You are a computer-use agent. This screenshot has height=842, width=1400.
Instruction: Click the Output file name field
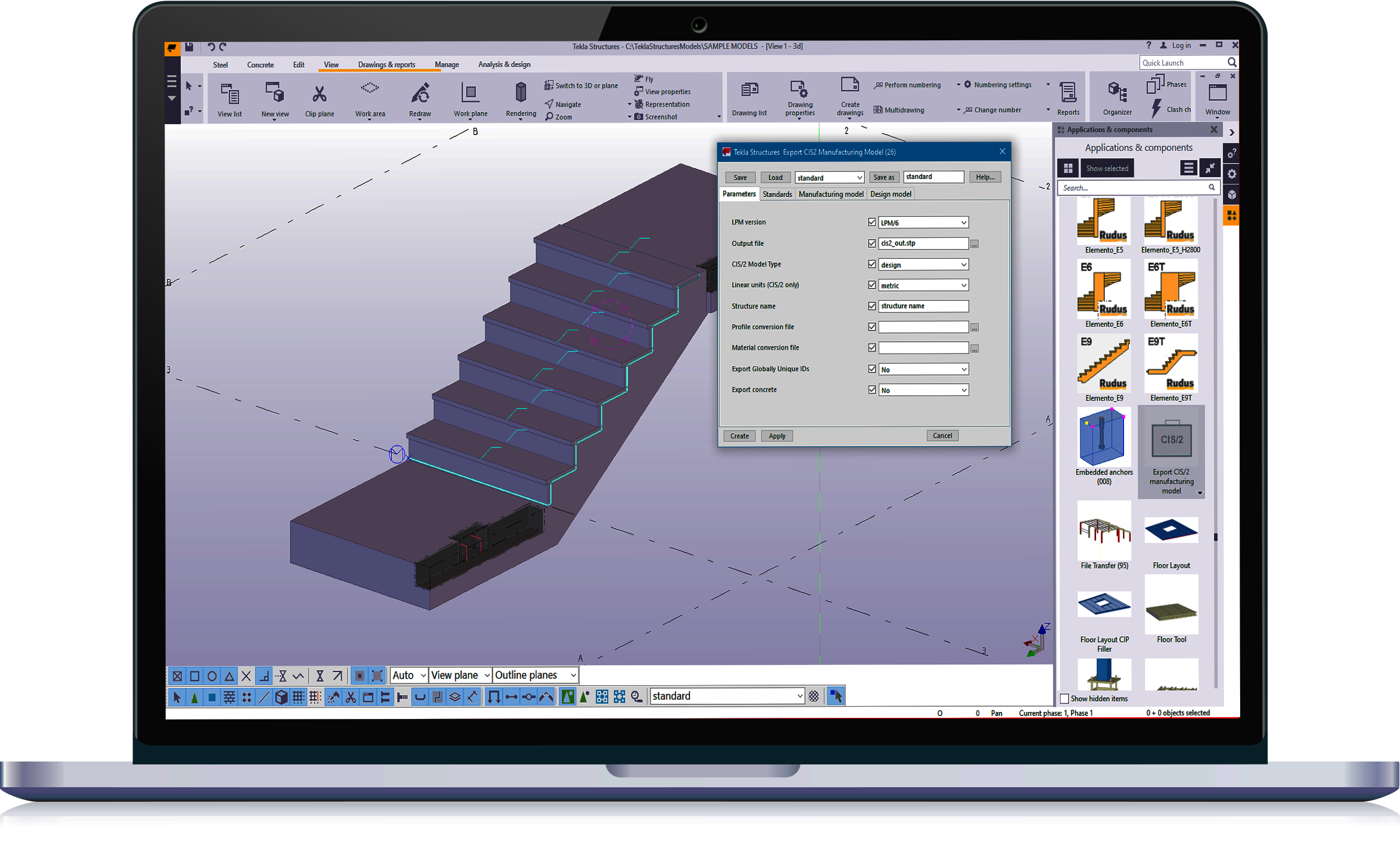[923, 243]
